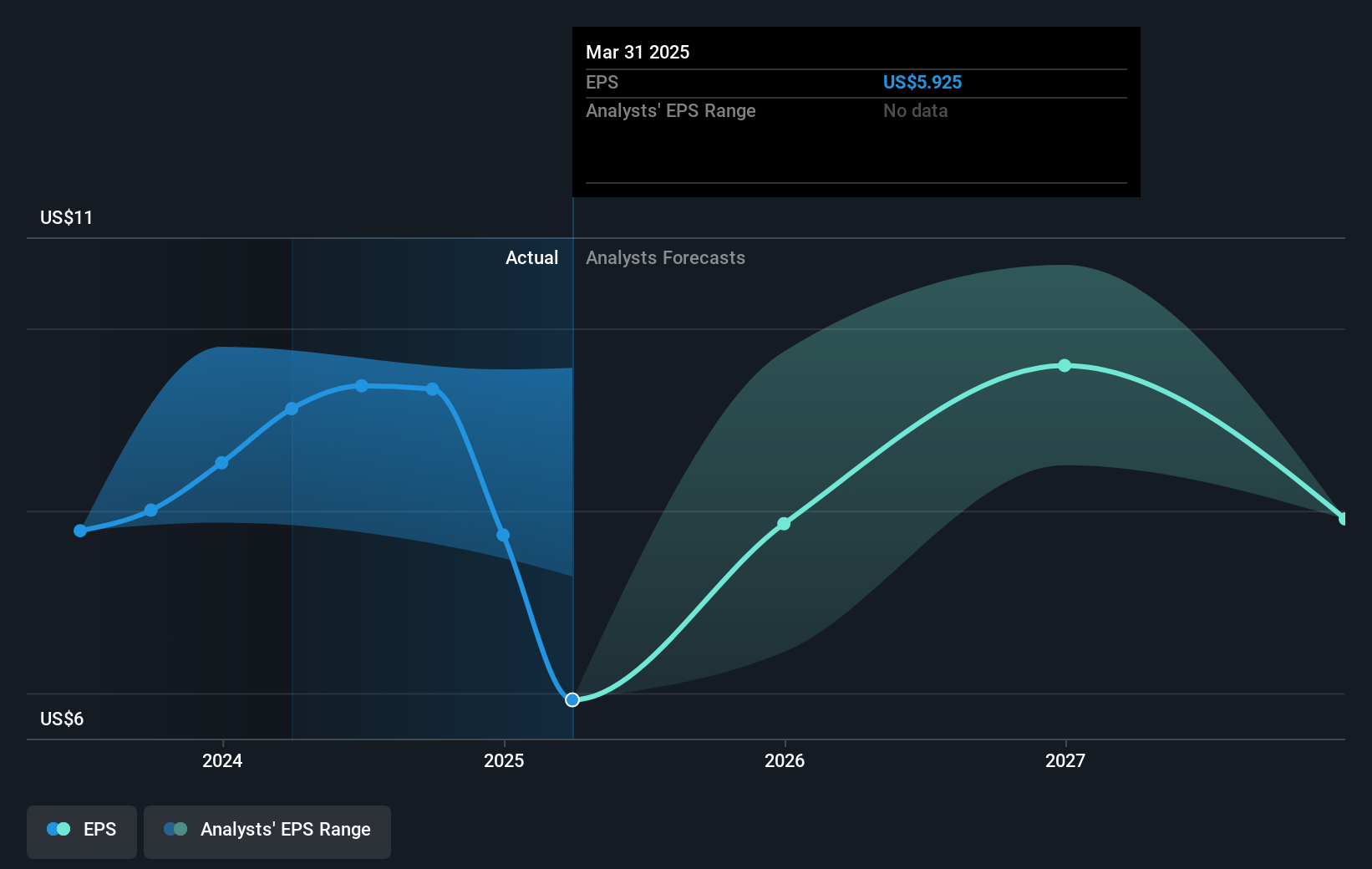This screenshot has height=869, width=1372.
Task: Click the EPS data point after 2023 start
Action: [151, 510]
